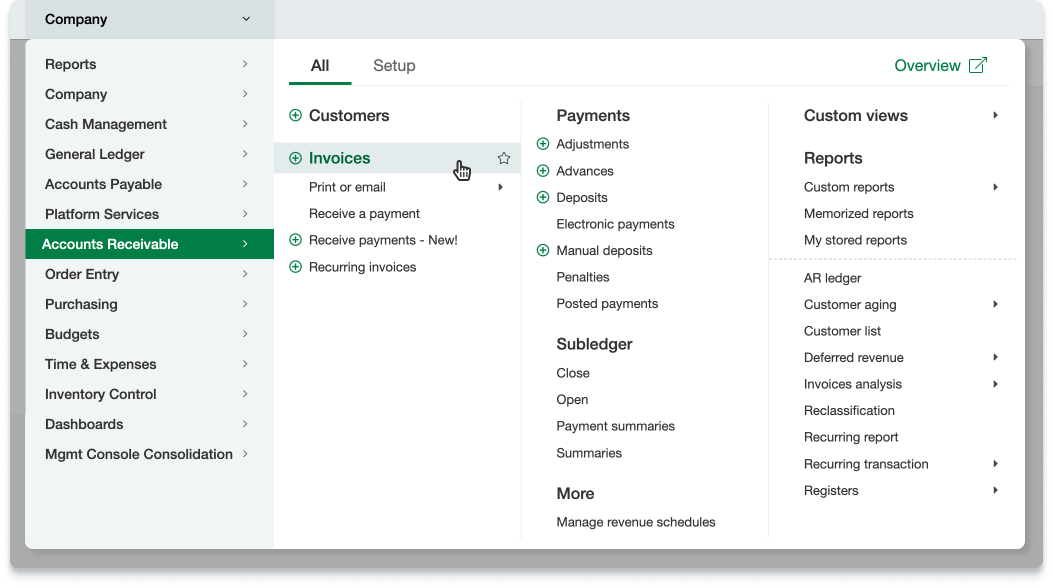This screenshot has width=1053, height=588.
Task: Click the plus icon beside Invoices
Action: pyautogui.click(x=295, y=158)
